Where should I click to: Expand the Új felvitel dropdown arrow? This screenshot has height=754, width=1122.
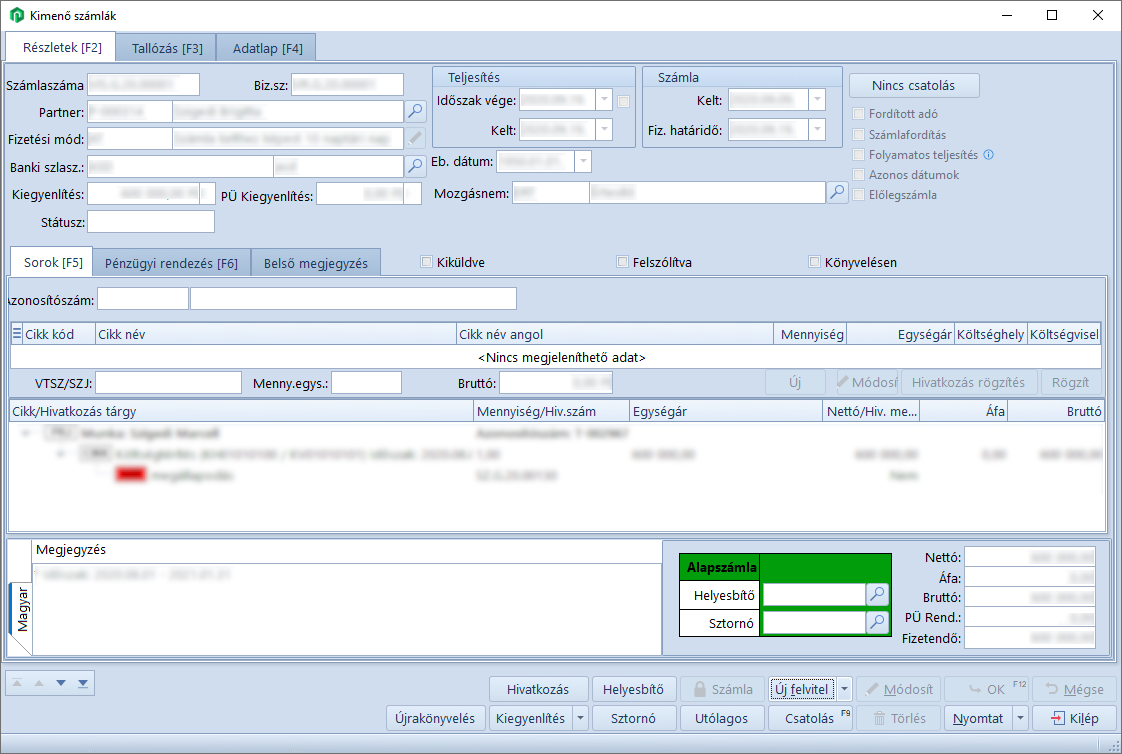(845, 689)
